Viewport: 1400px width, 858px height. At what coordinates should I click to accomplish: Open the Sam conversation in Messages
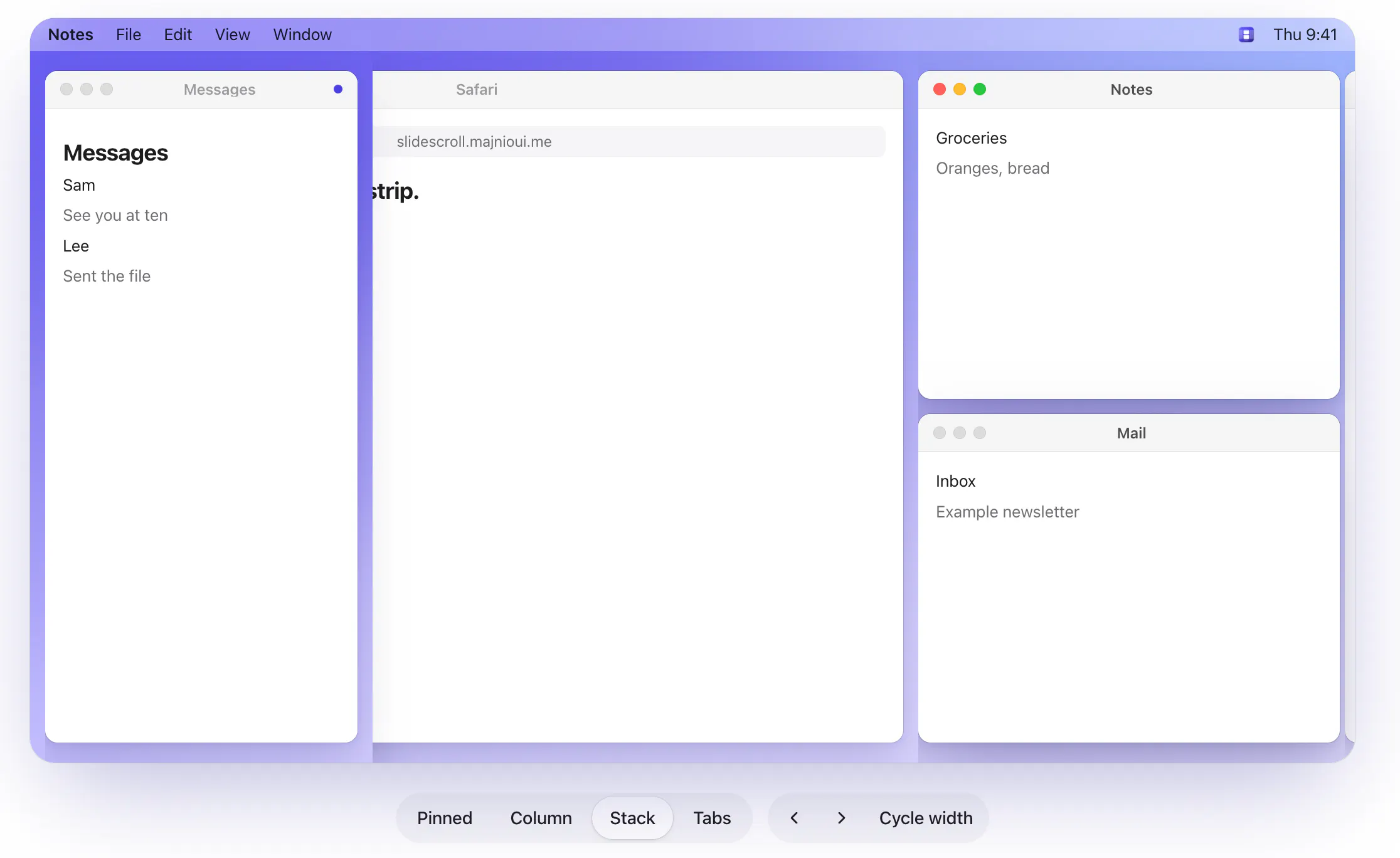79,185
